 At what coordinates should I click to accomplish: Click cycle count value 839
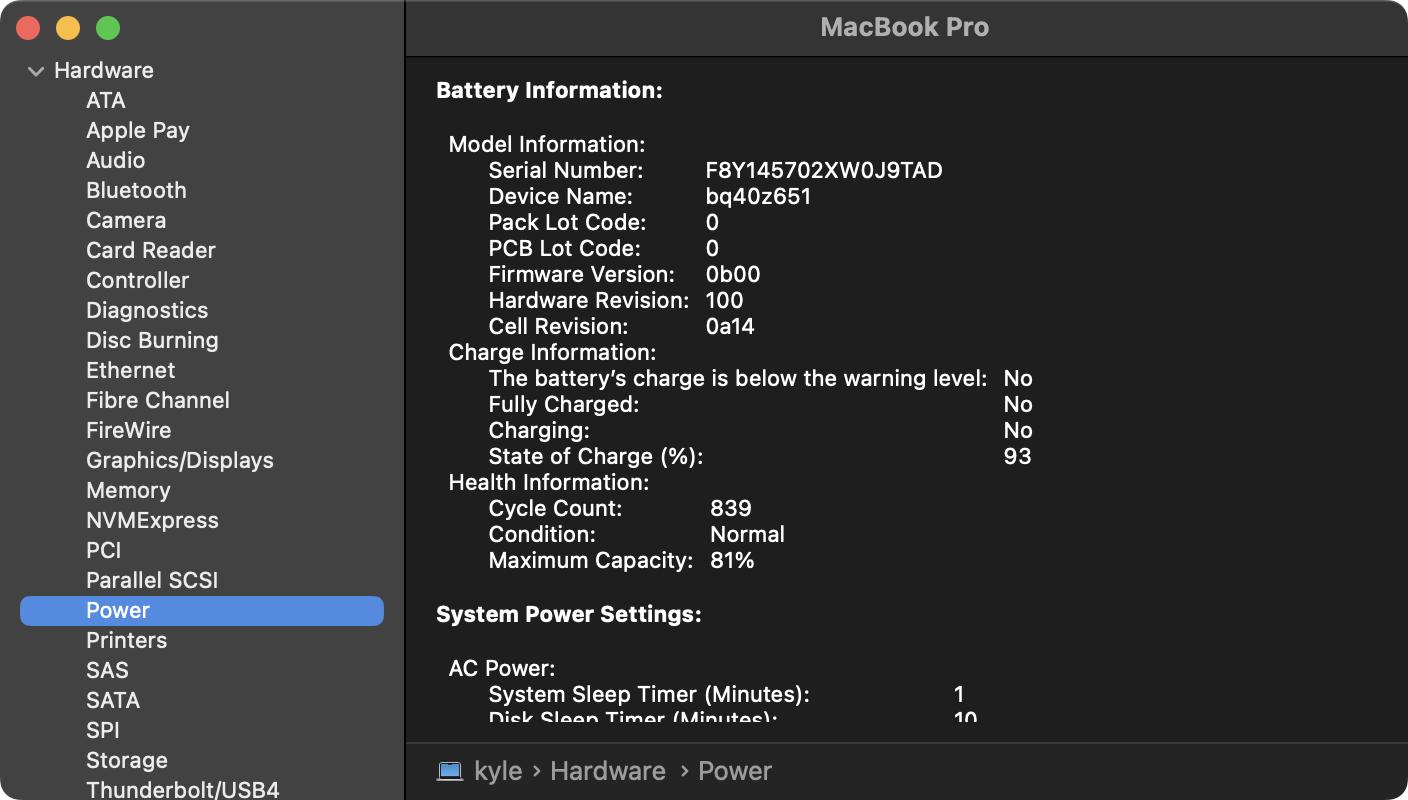tap(731, 508)
